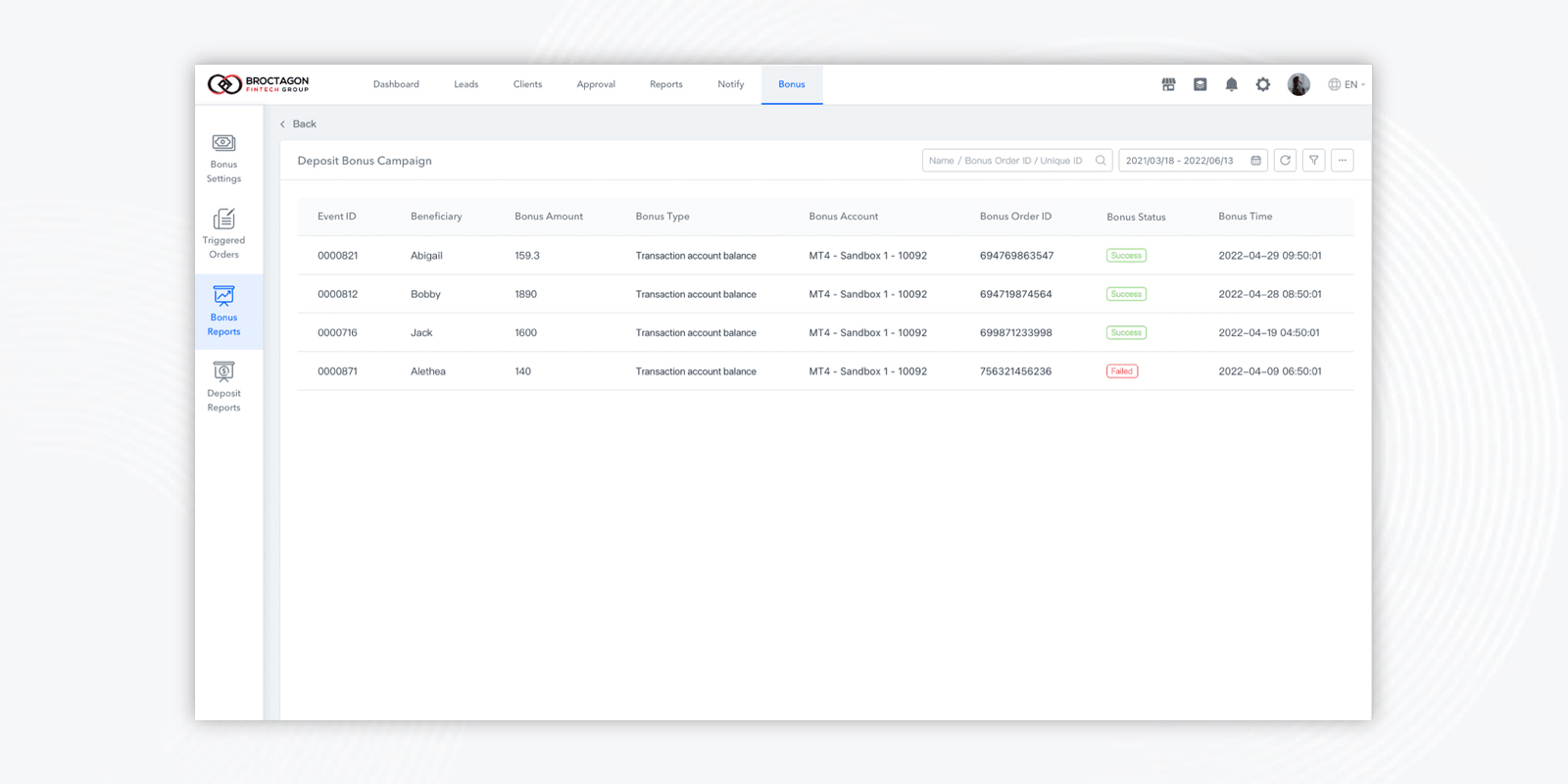Click the Success badge in Abigail's row

coord(1126,256)
